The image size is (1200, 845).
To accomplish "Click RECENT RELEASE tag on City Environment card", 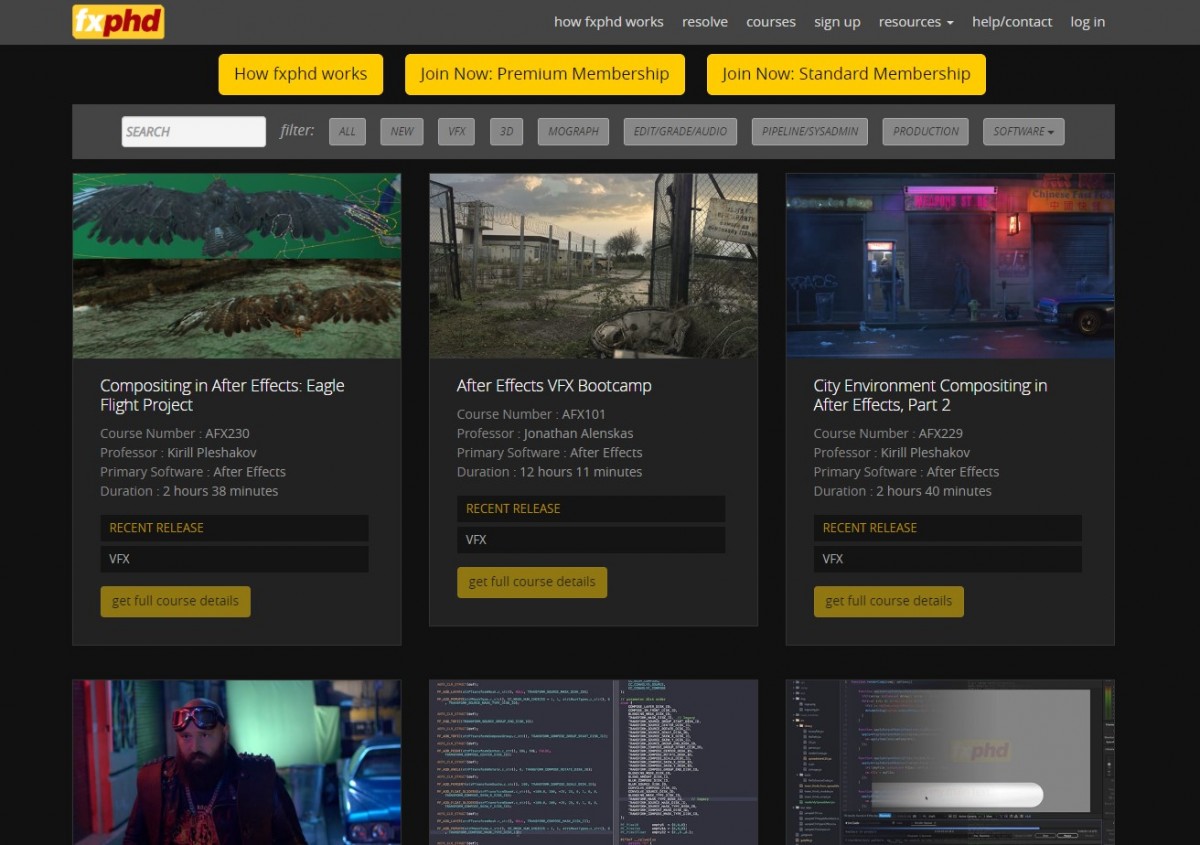I will coord(948,528).
